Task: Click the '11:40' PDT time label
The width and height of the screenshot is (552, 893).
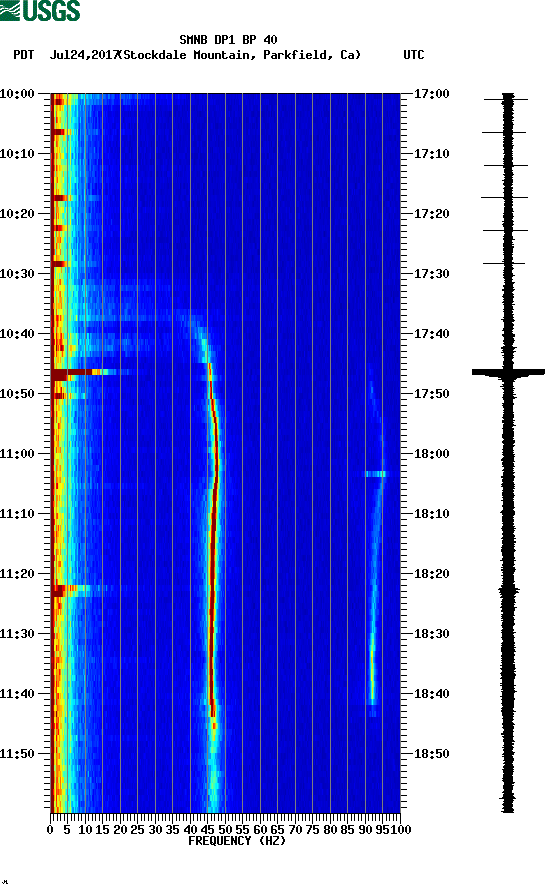Action: (17, 694)
